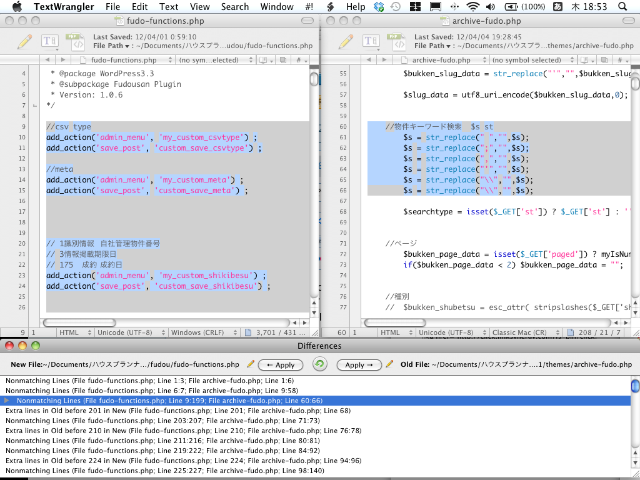Click the text options icon in left editor toolbar
This screenshot has height=480, width=640.
point(50,40)
